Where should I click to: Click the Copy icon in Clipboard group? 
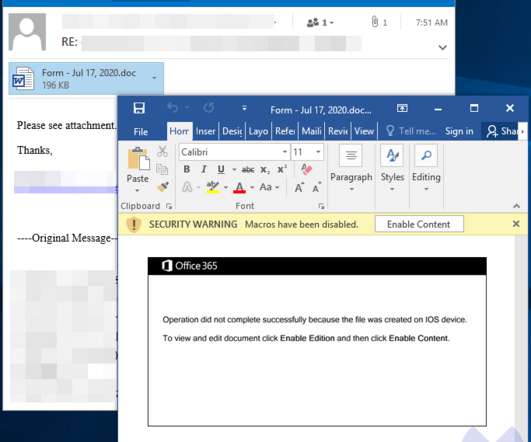162,169
